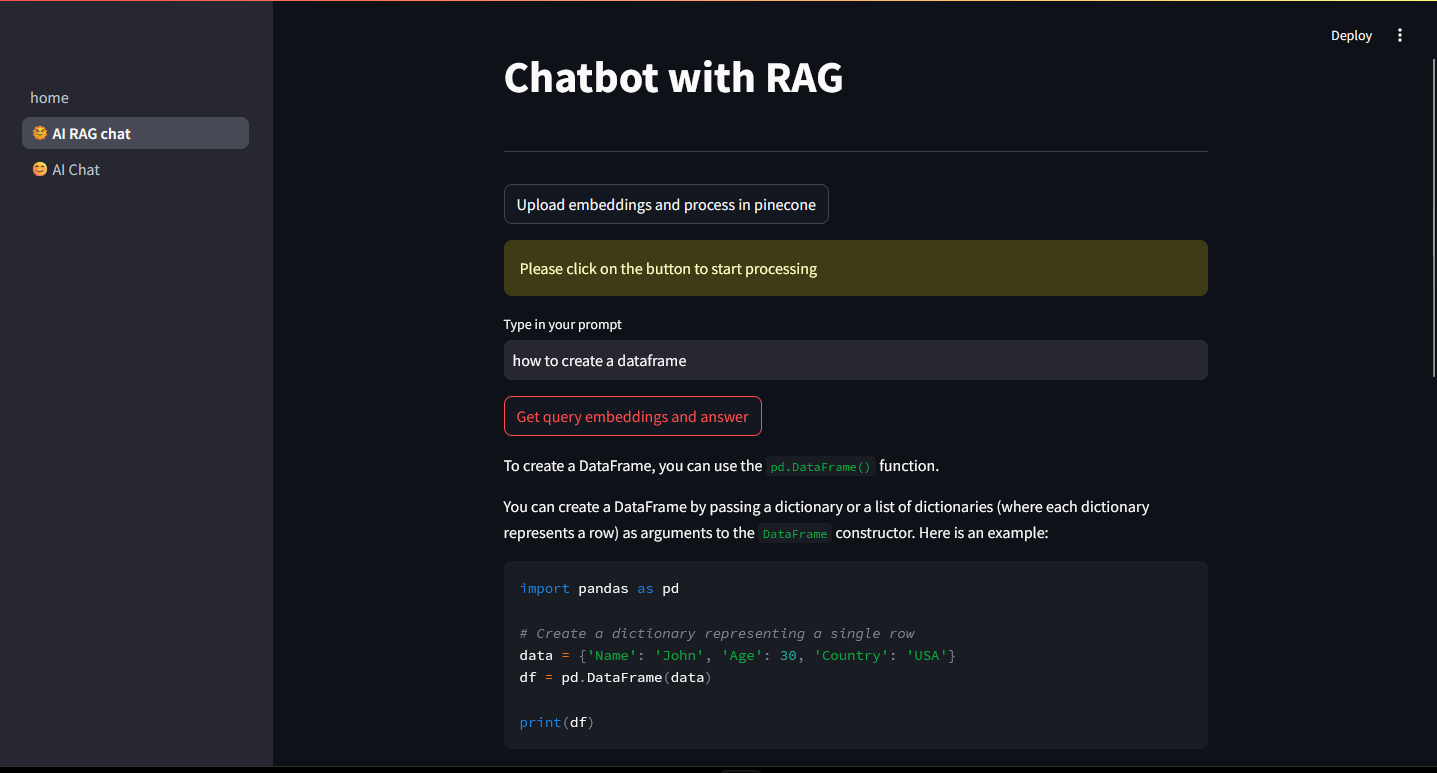Open the Streamlit options menu (three dots)

click(x=1400, y=35)
